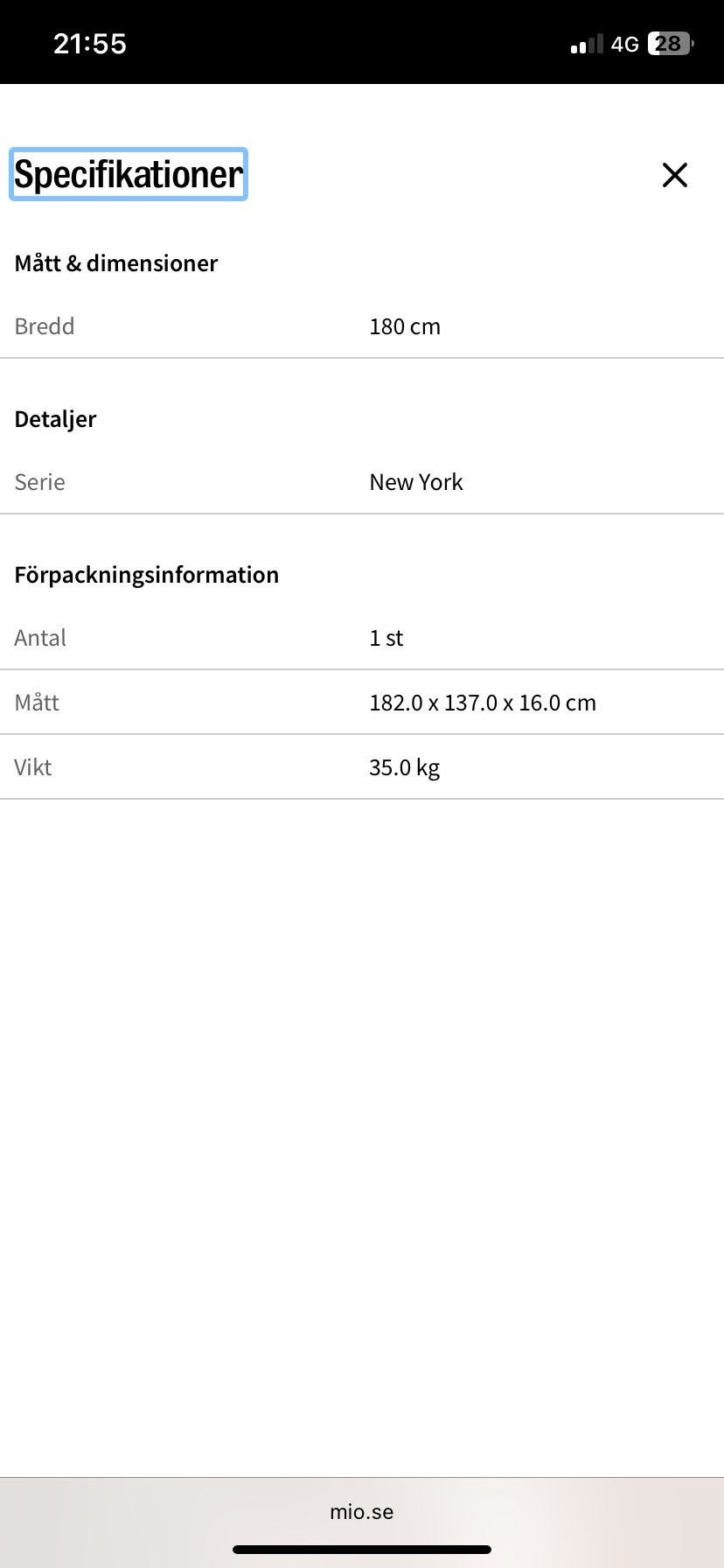
Task: Select the 35.0 kg weight value
Action: click(405, 767)
